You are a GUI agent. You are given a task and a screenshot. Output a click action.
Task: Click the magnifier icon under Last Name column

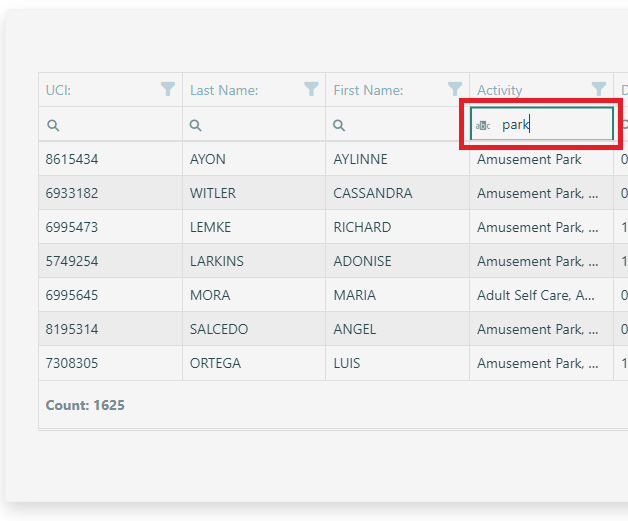tap(196, 125)
